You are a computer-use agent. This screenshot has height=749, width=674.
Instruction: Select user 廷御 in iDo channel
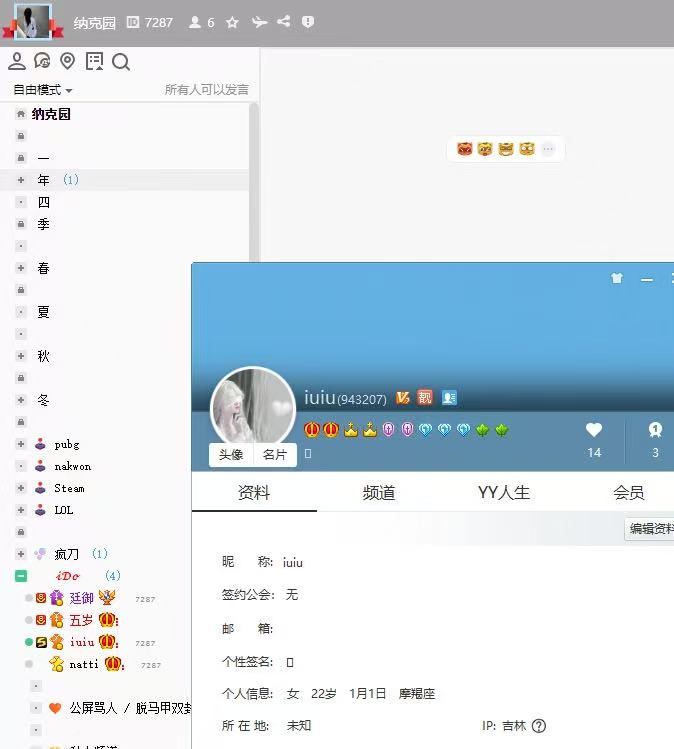[82, 598]
